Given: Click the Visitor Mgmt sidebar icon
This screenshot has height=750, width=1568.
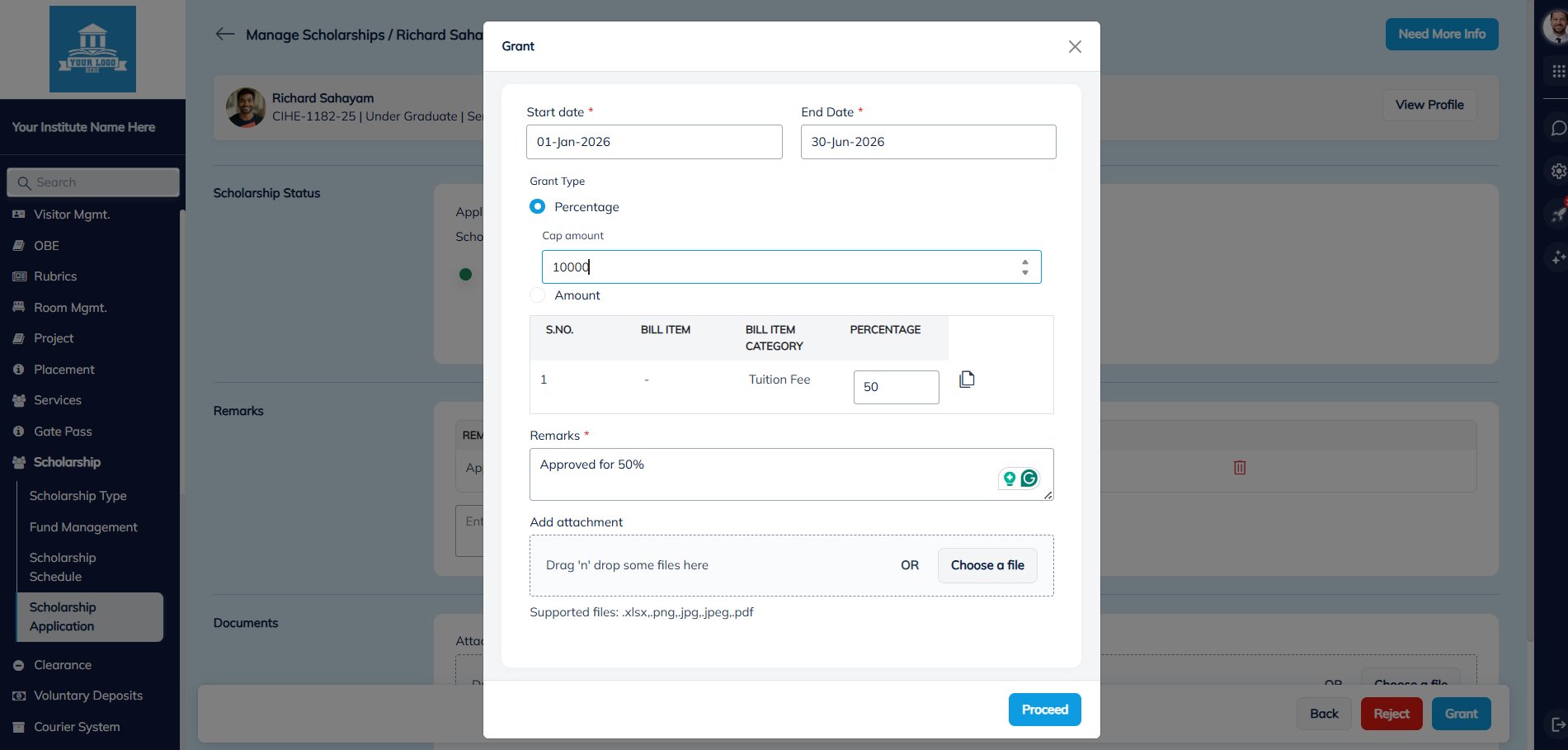Looking at the screenshot, I should click(18, 214).
